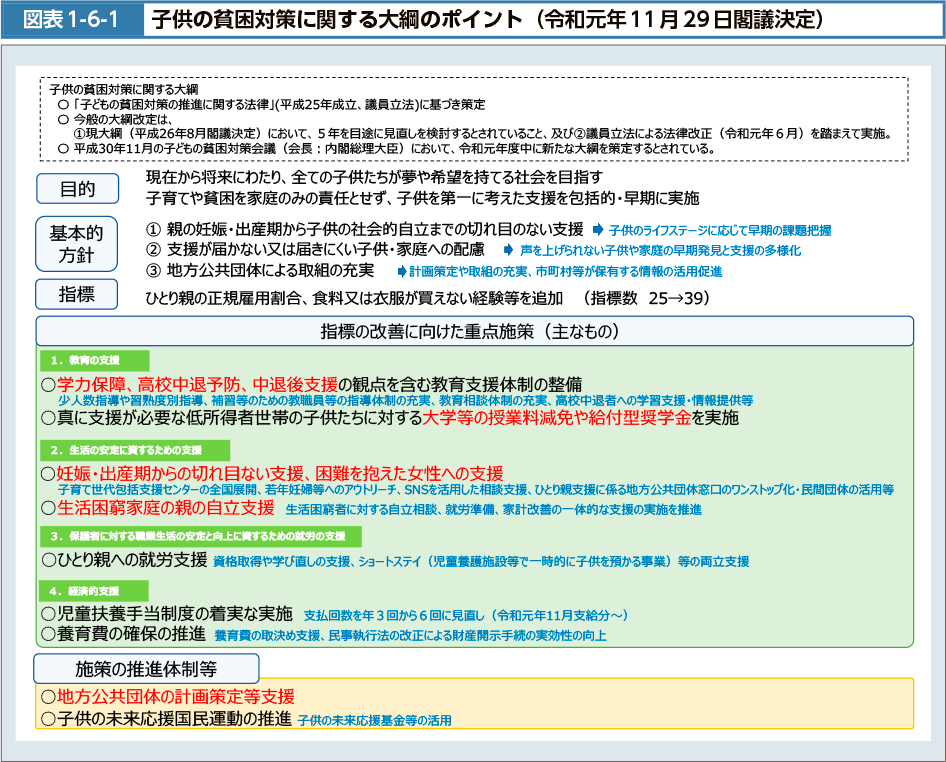Click the blue arrow before 子供のライフステージに応じて早期の課題把握

coord(598,230)
